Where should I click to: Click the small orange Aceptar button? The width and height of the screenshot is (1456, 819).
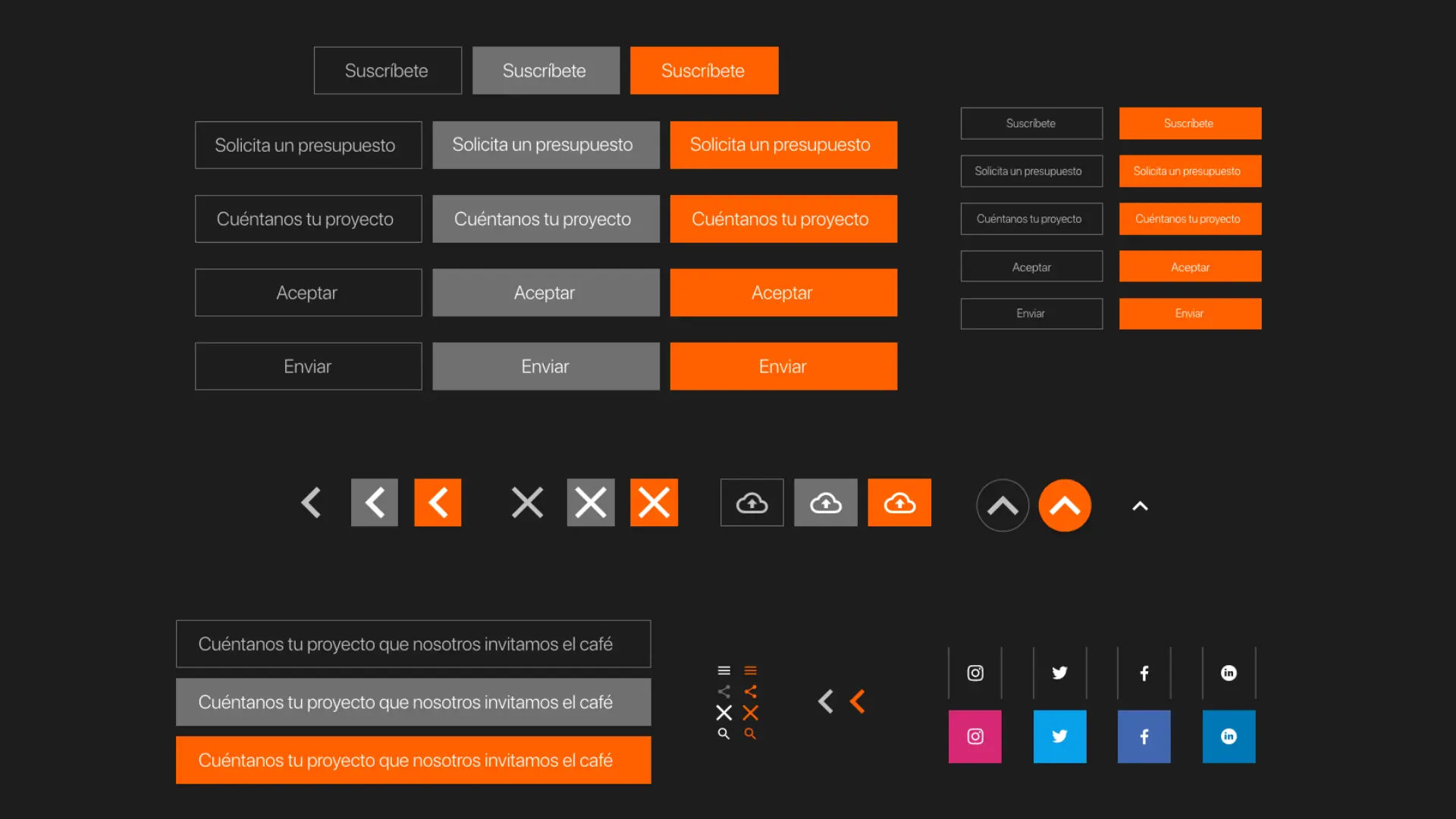click(x=1190, y=266)
